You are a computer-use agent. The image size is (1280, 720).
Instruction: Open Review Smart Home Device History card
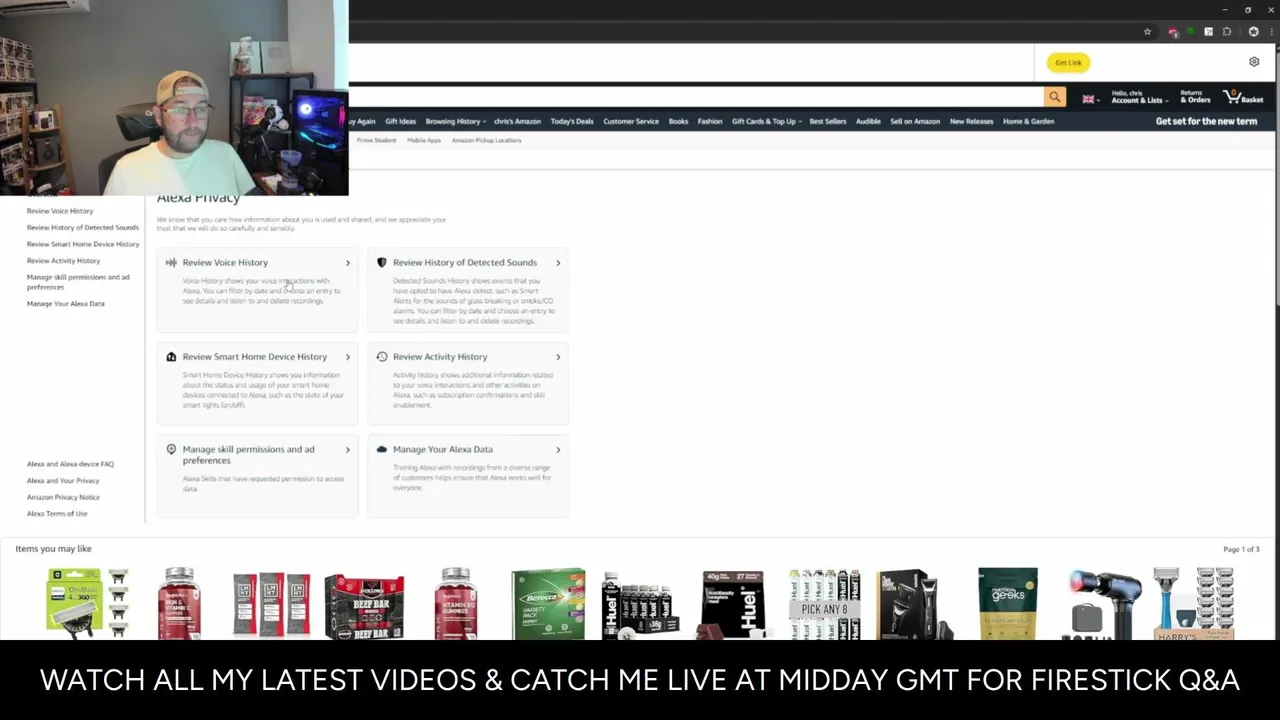click(x=258, y=384)
